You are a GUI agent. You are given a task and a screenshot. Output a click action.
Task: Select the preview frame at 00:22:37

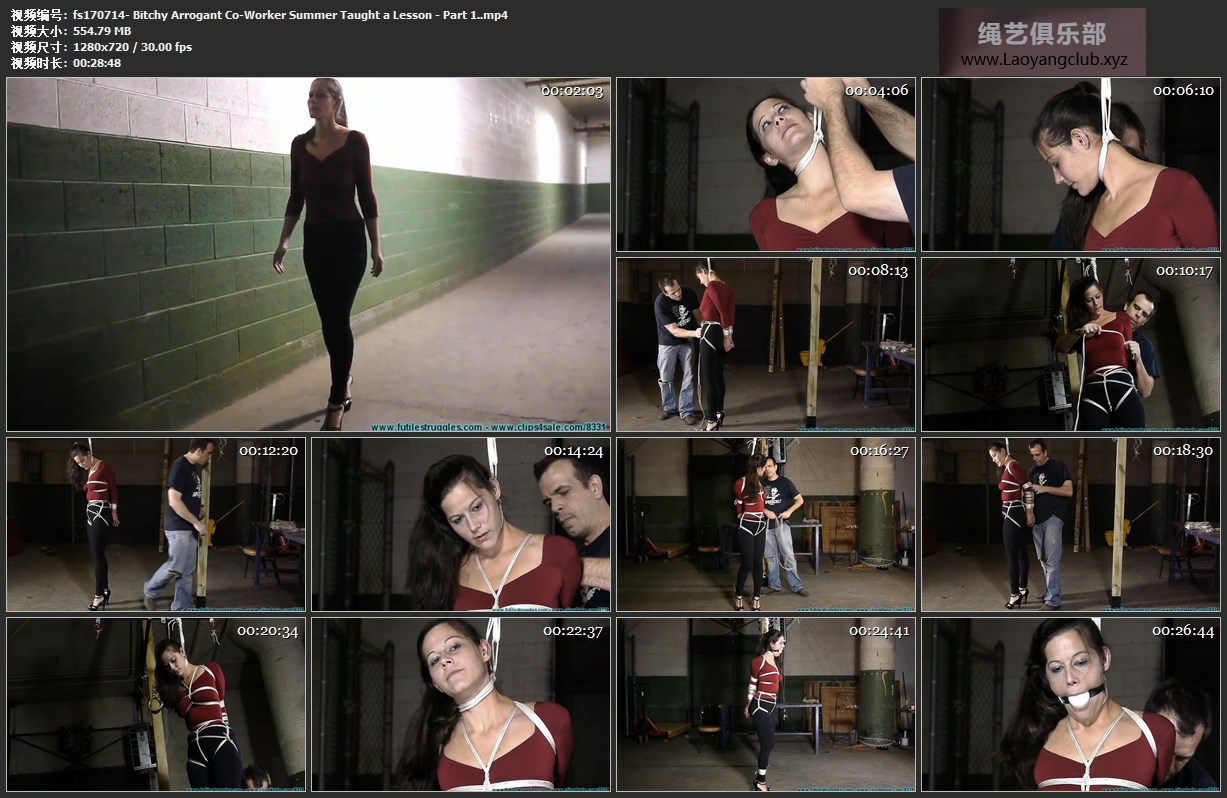point(460,704)
